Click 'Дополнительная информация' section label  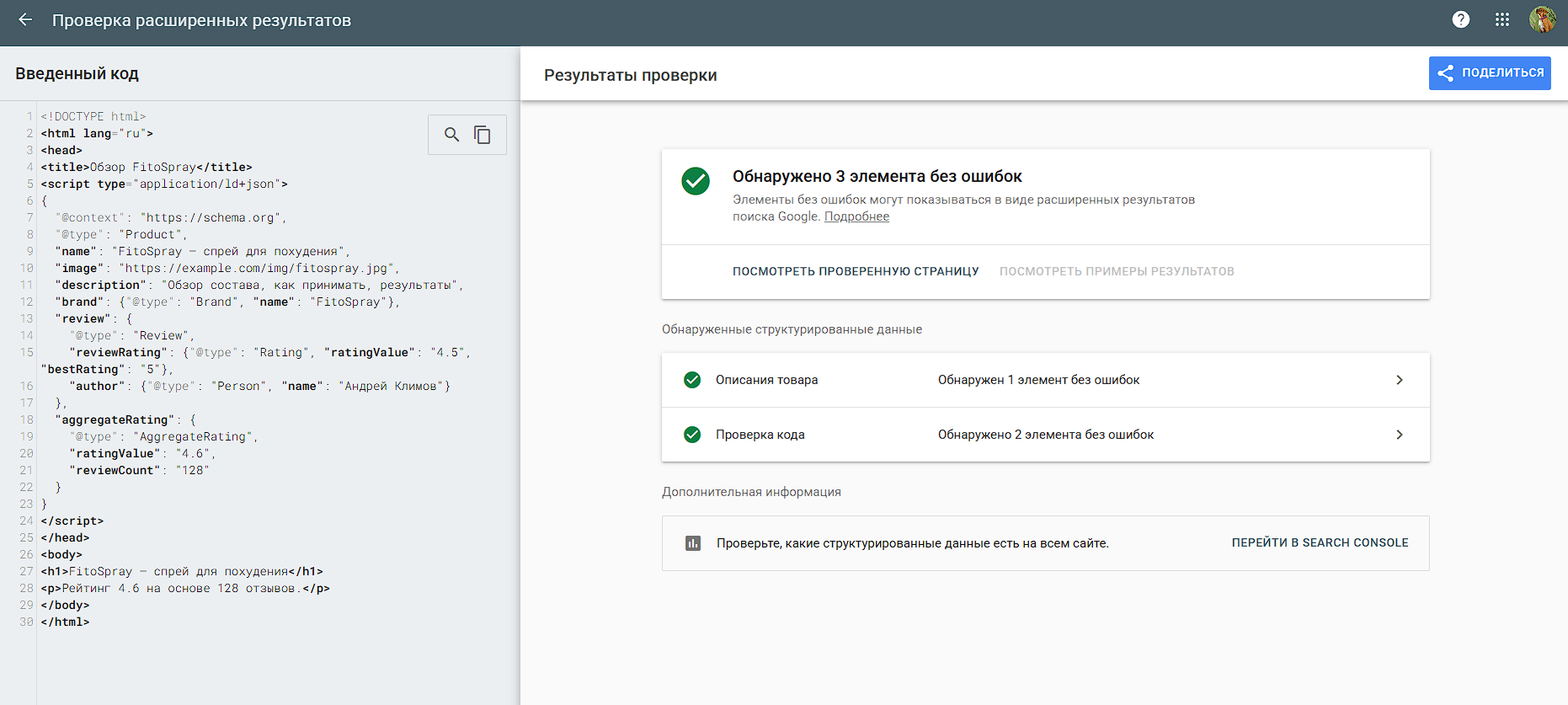coord(751,492)
